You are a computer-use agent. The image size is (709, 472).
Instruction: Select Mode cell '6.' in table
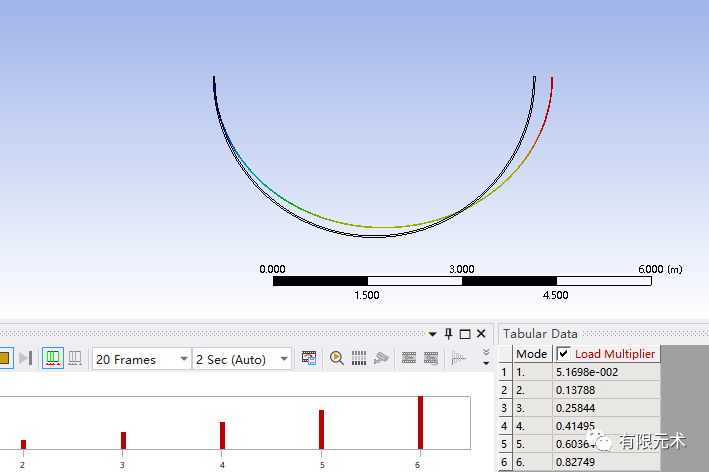pos(533,462)
